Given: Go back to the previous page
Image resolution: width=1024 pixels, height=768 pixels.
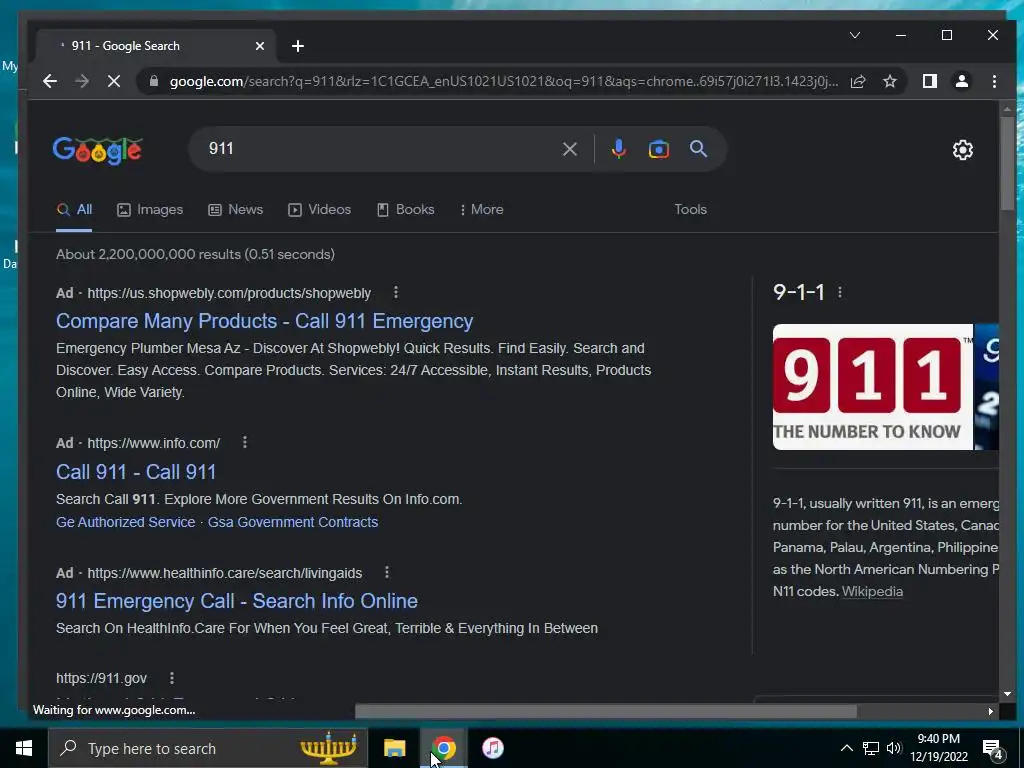Looking at the screenshot, I should pyautogui.click(x=50, y=81).
